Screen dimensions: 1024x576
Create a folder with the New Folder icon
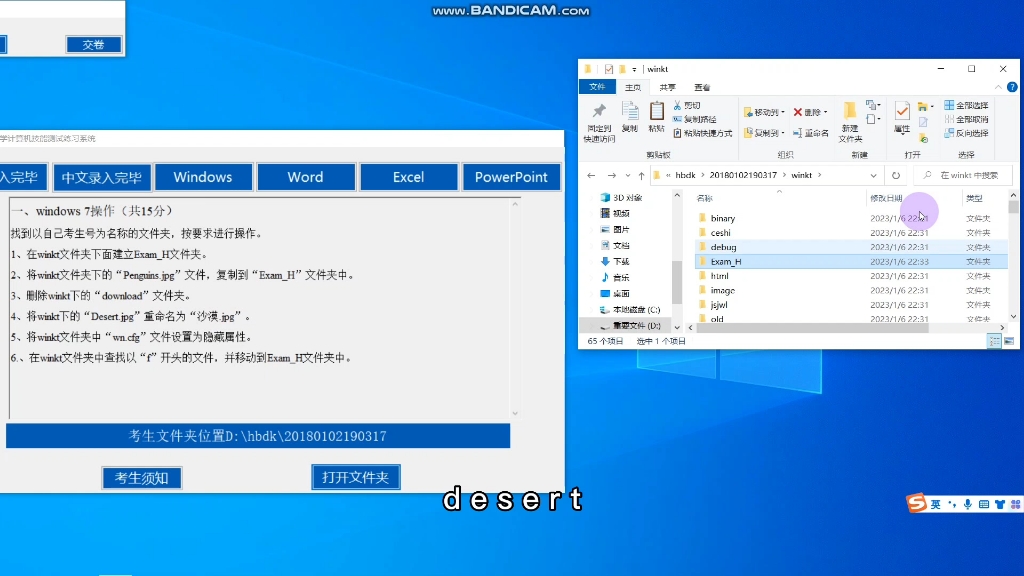click(x=852, y=120)
